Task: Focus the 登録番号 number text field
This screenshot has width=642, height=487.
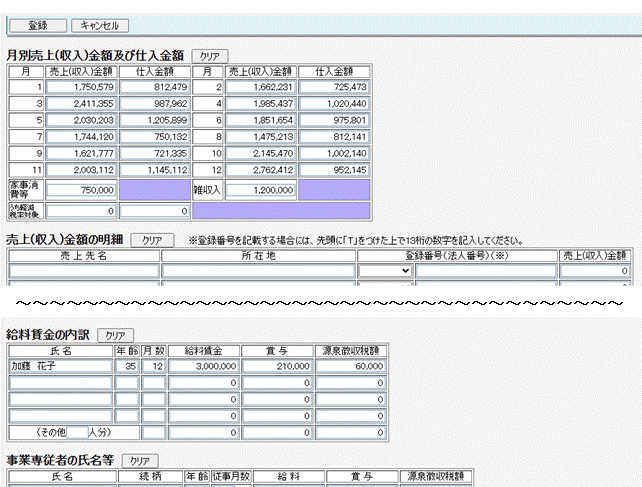Action: tap(486, 271)
